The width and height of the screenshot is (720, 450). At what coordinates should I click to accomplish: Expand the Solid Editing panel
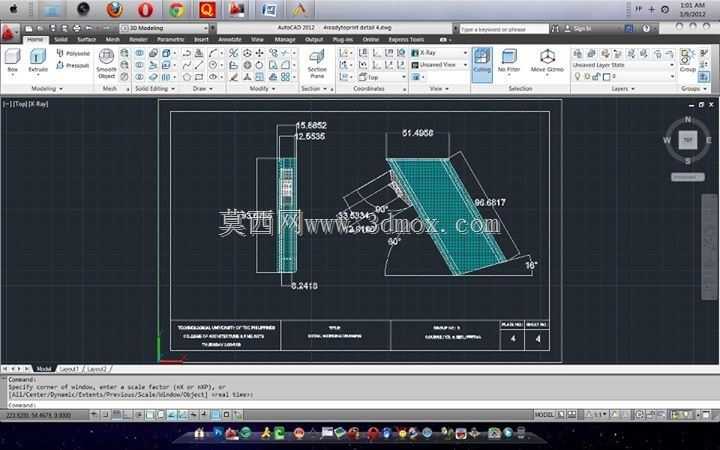click(x=155, y=88)
